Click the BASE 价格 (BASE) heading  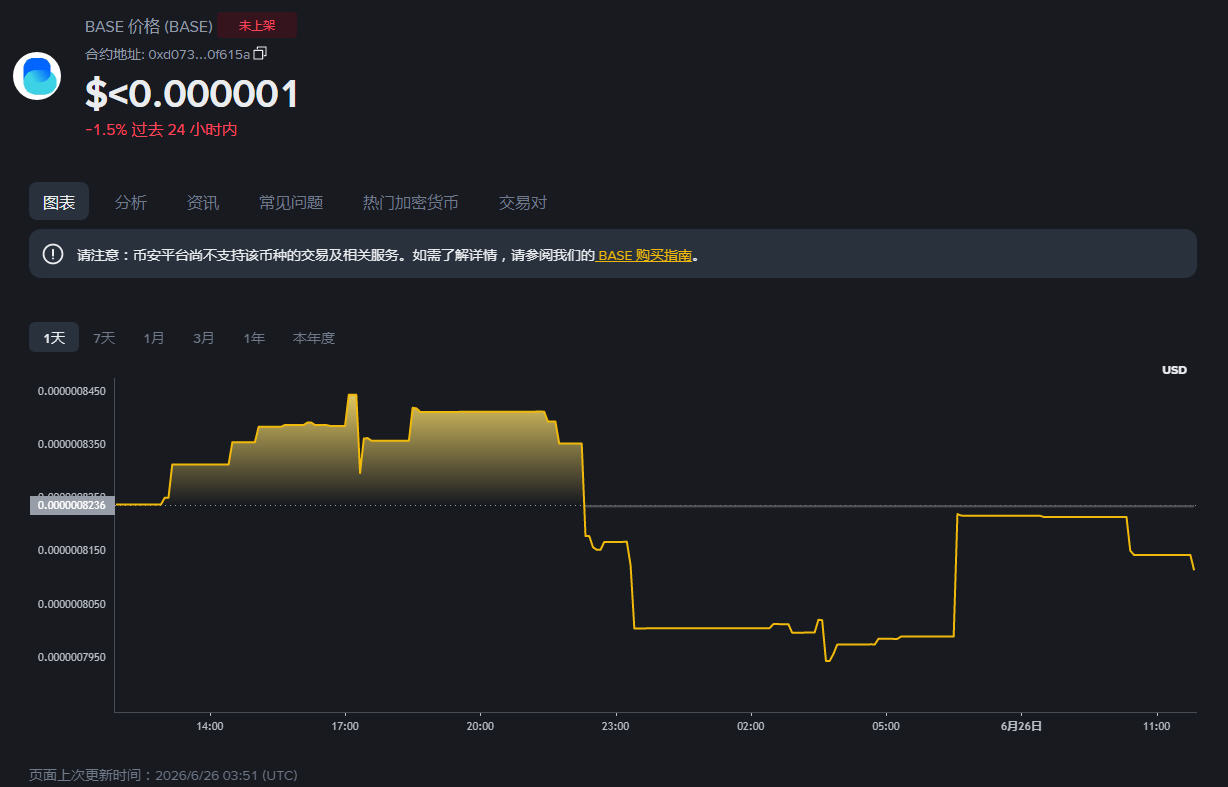click(x=149, y=26)
